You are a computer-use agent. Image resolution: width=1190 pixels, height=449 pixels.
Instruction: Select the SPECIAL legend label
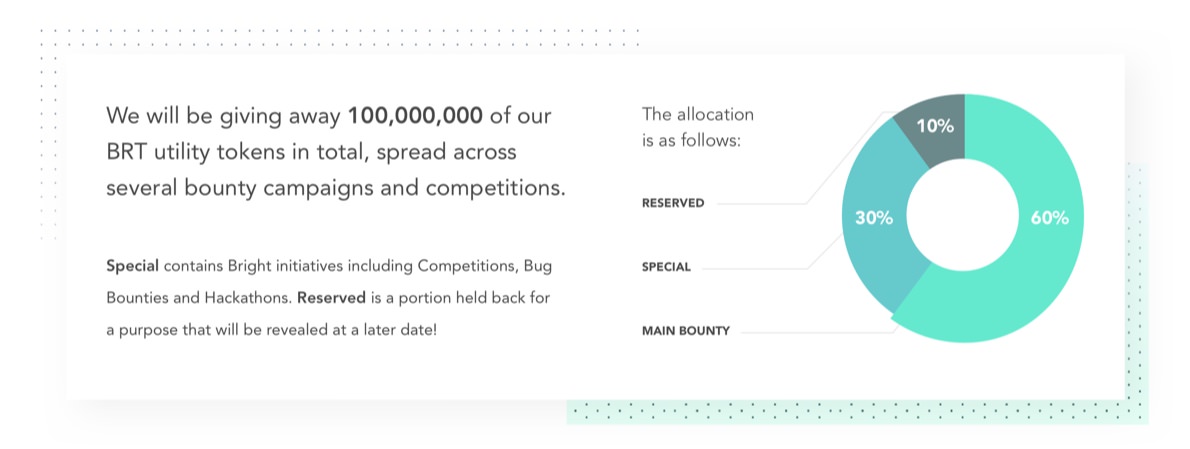pyautogui.click(x=666, y=267)
